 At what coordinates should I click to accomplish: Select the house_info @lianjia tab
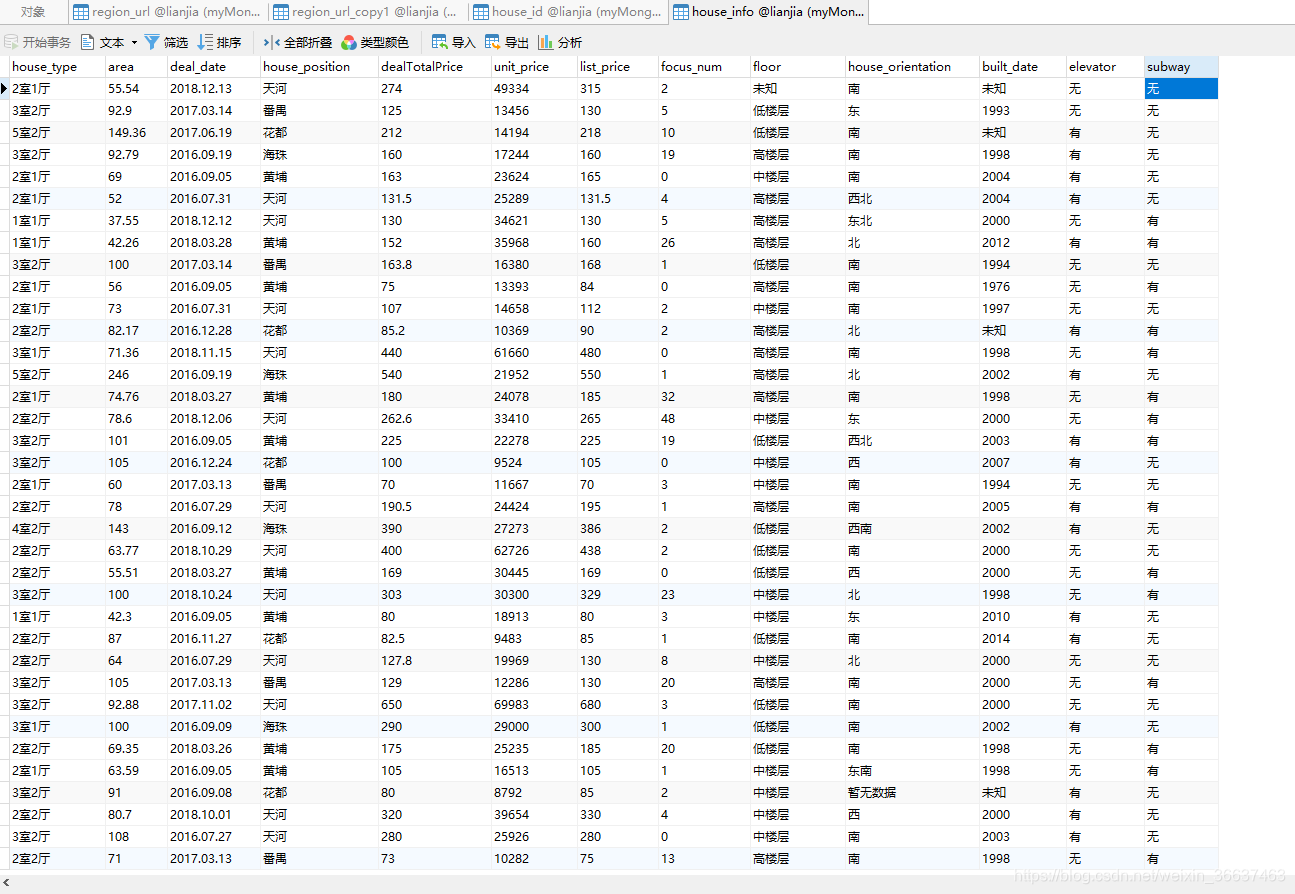coord(768,12)
